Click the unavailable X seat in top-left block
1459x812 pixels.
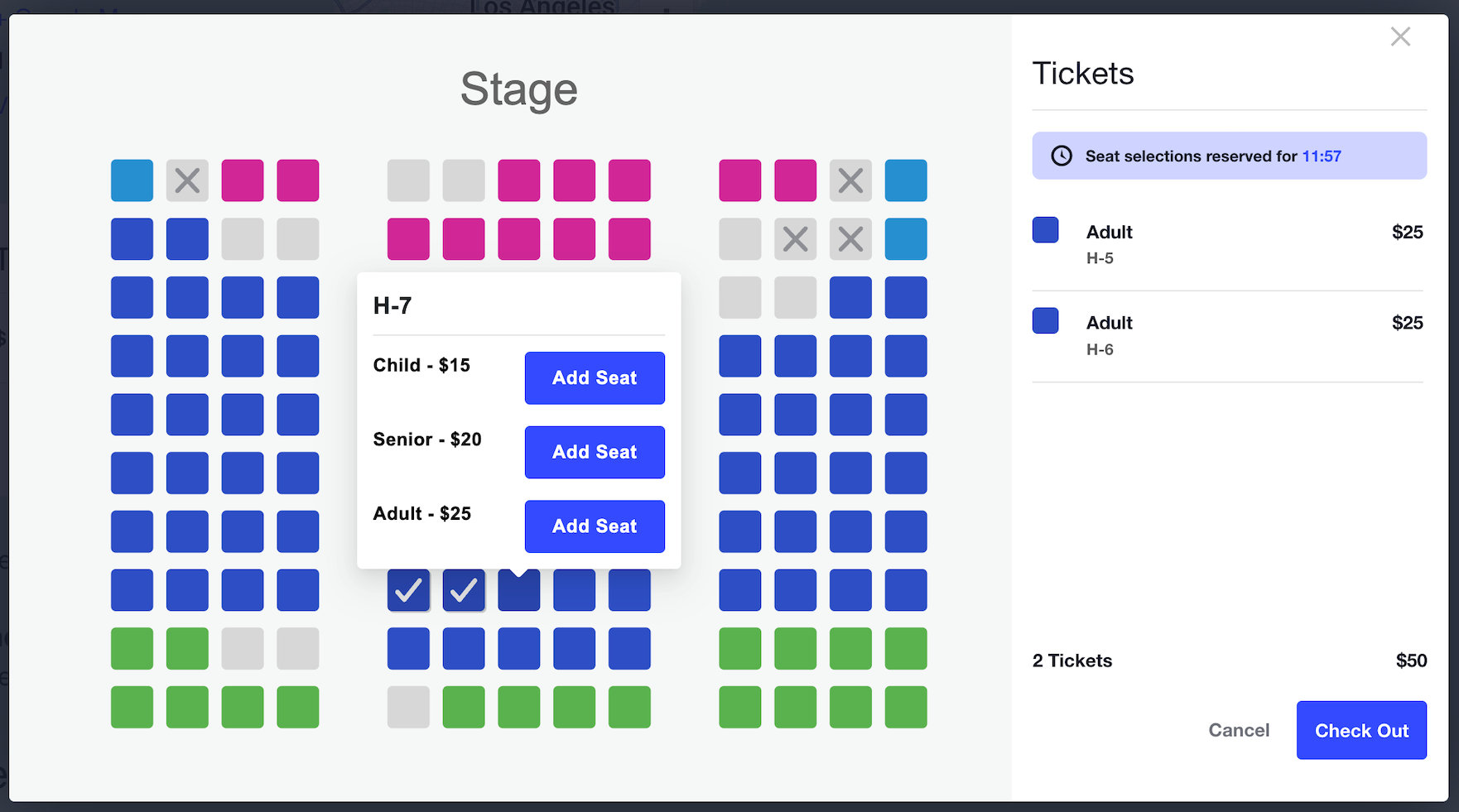click(187, 180)
